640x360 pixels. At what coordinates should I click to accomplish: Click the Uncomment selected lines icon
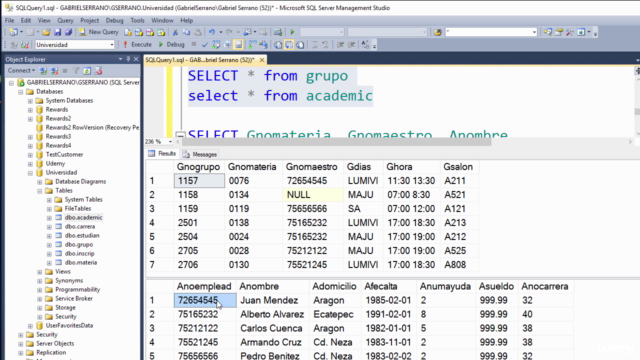pyautogui.click(x=325, y=44)
